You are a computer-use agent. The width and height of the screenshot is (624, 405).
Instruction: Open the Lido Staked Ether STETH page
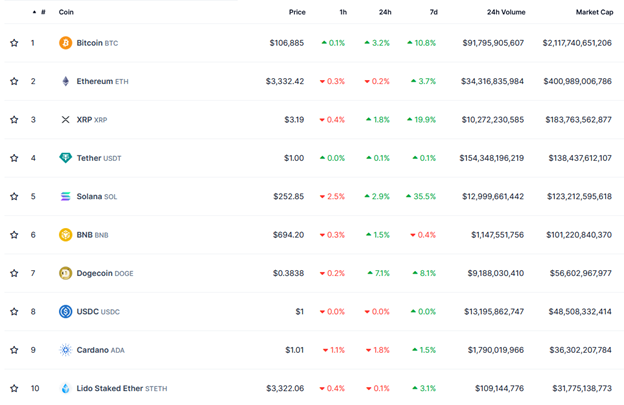point(122,388)
